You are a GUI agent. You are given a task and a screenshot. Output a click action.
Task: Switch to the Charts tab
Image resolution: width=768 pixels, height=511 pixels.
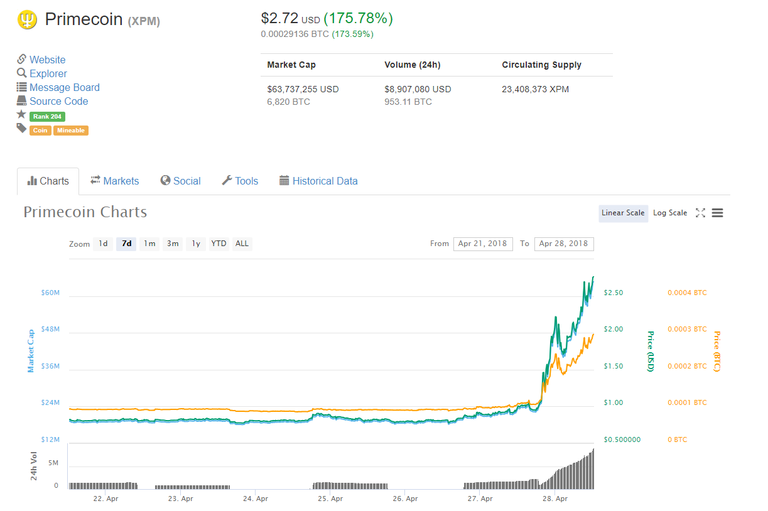point(48,181)
